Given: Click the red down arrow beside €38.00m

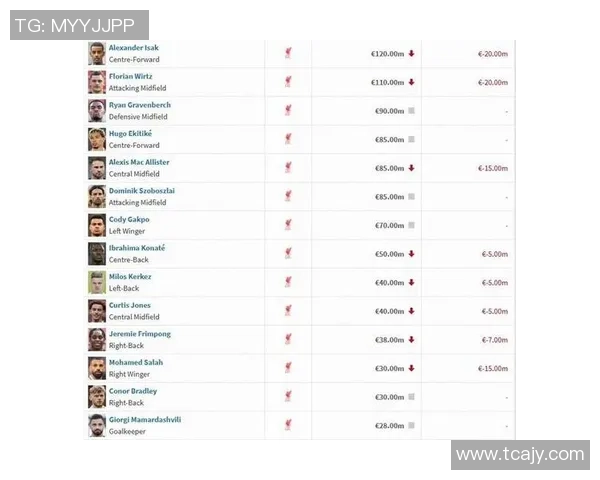Looking at the screenshot, I should 411,340.
